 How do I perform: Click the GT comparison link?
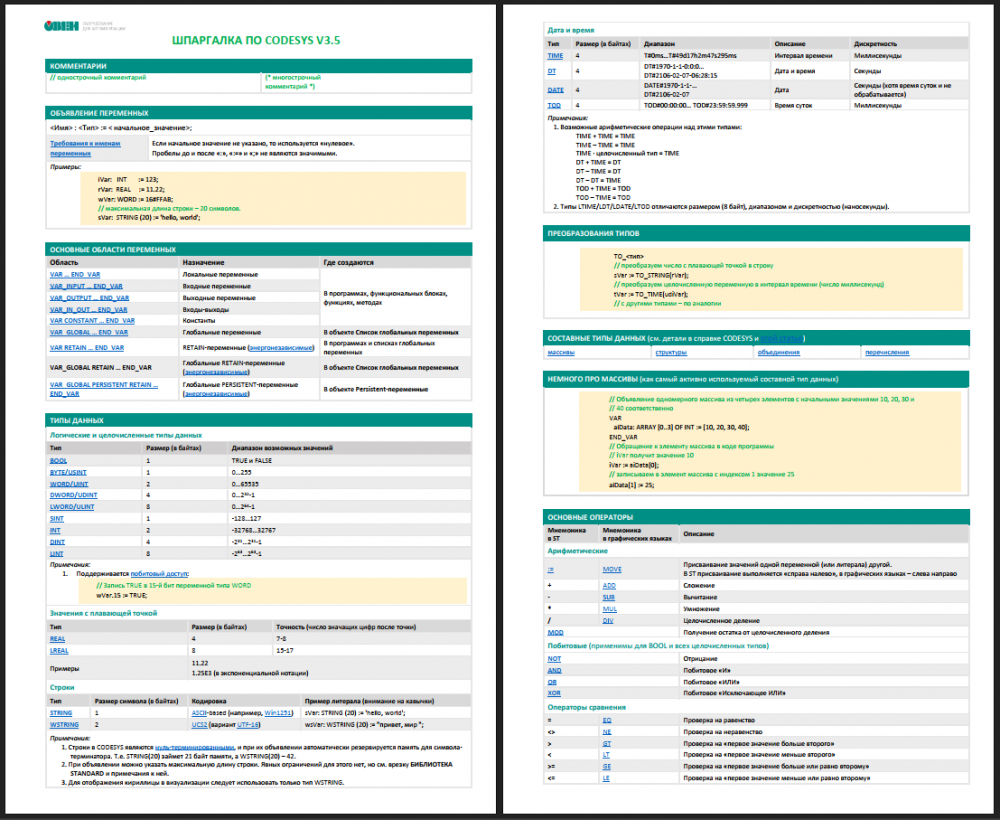click(607, 743)
